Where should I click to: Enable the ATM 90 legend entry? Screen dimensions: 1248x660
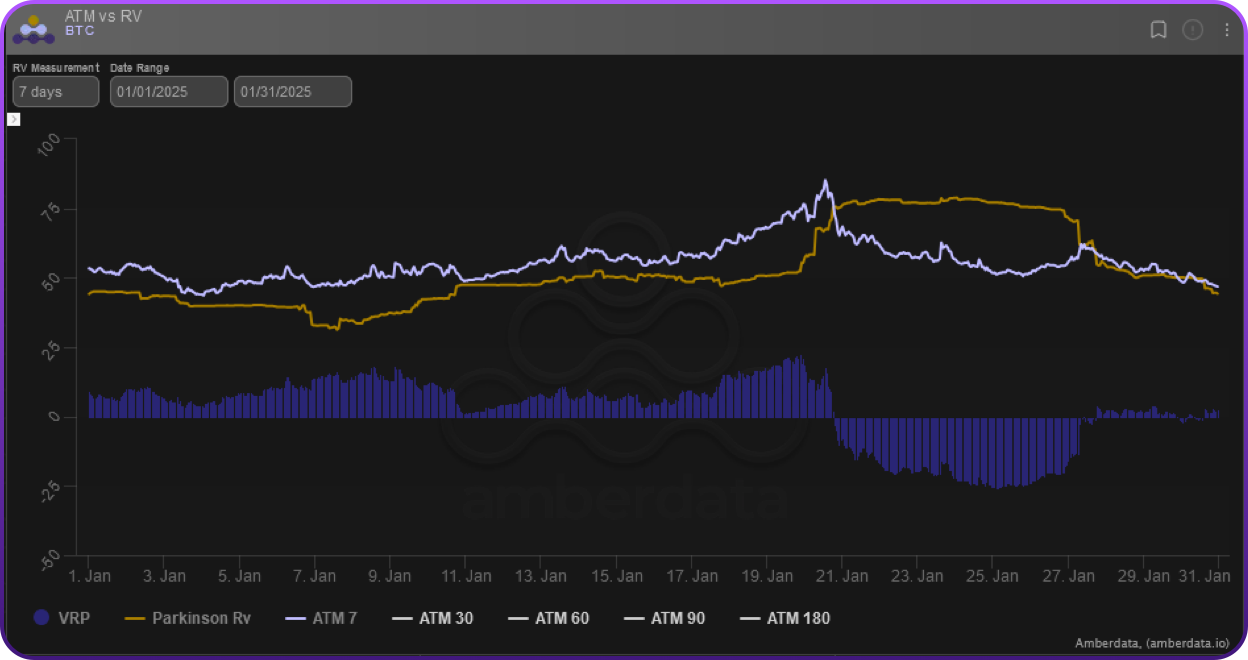[x=664, y=618]
